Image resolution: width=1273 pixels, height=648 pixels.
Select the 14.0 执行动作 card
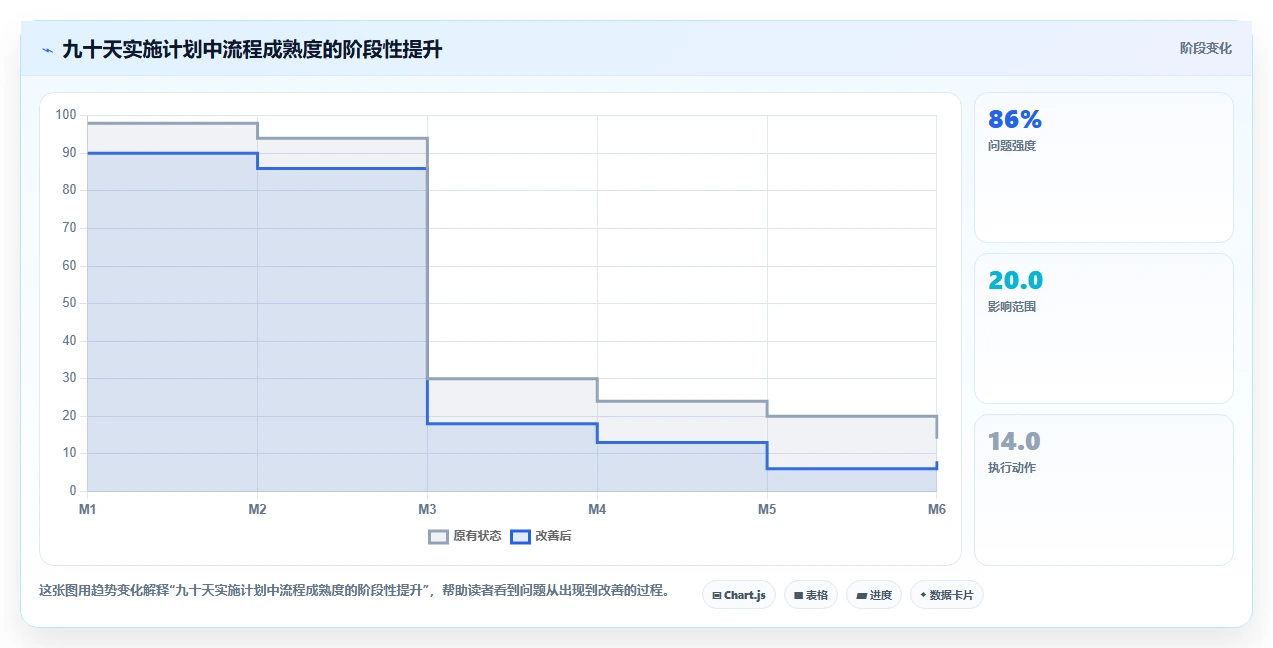click(1104, 490)
